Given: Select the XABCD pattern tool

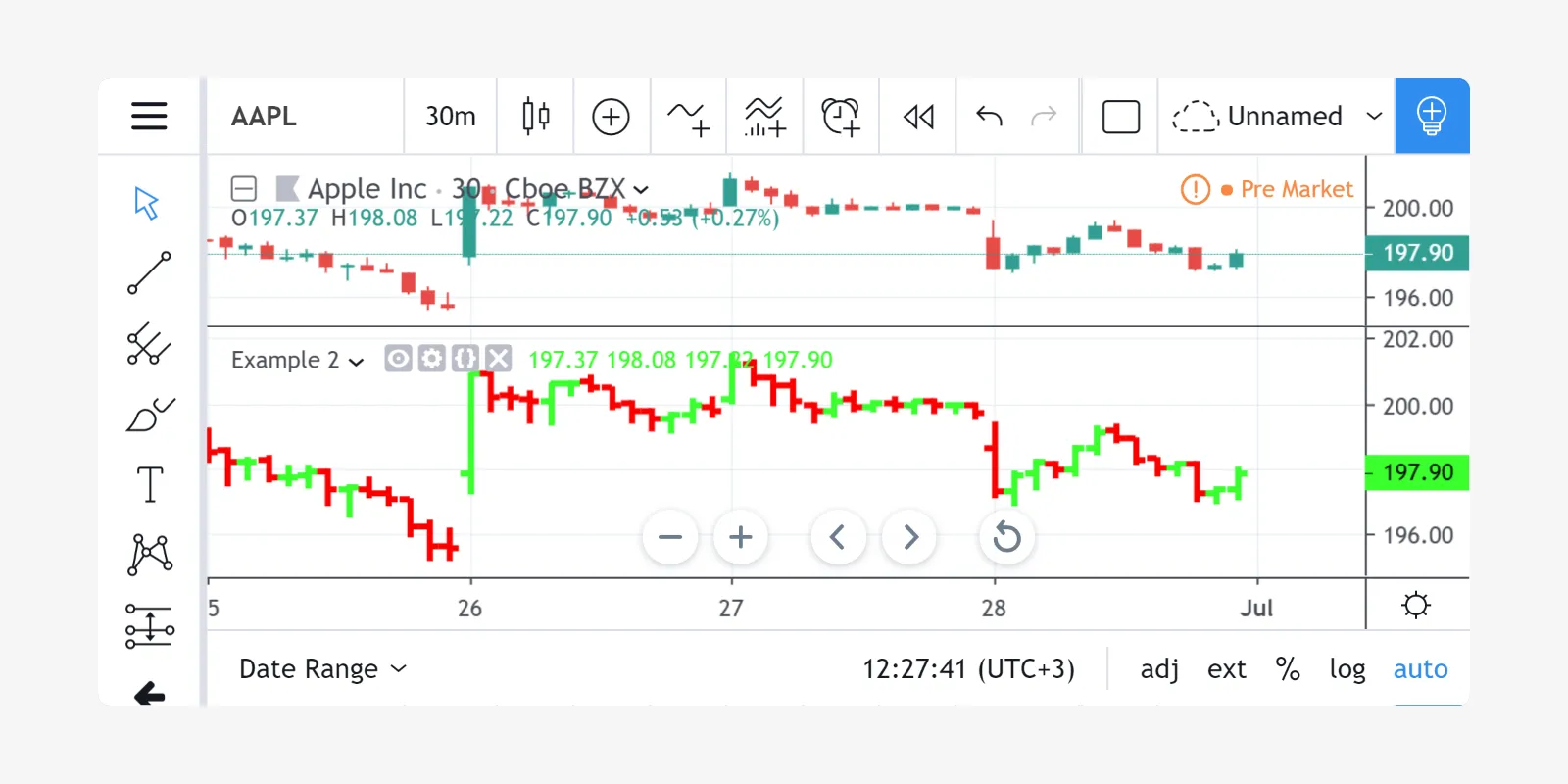Looking at the screenshot, I should (x=150, y=555).
